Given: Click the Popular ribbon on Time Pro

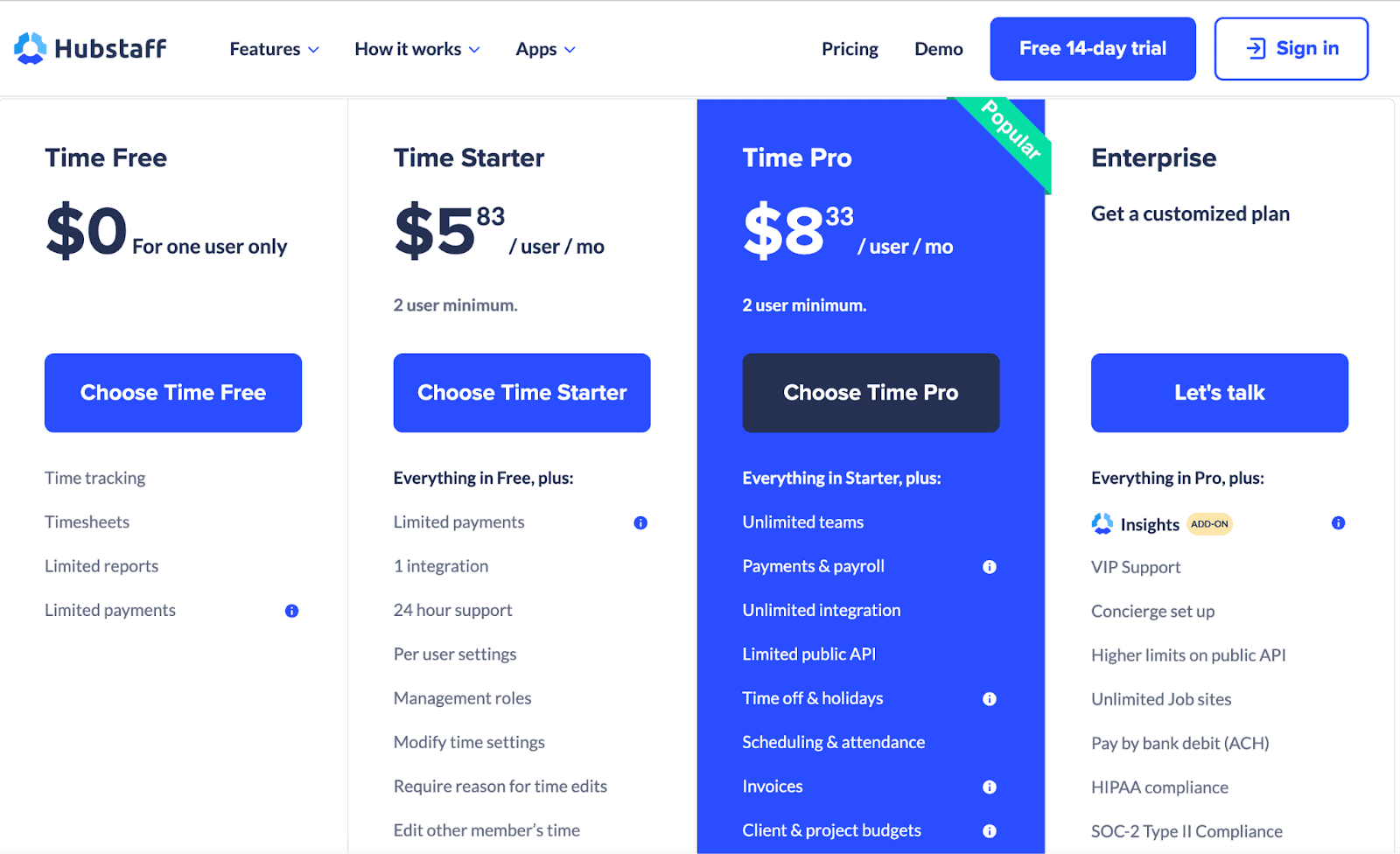Looking at the screenshot, I should tap(1011, 130).
